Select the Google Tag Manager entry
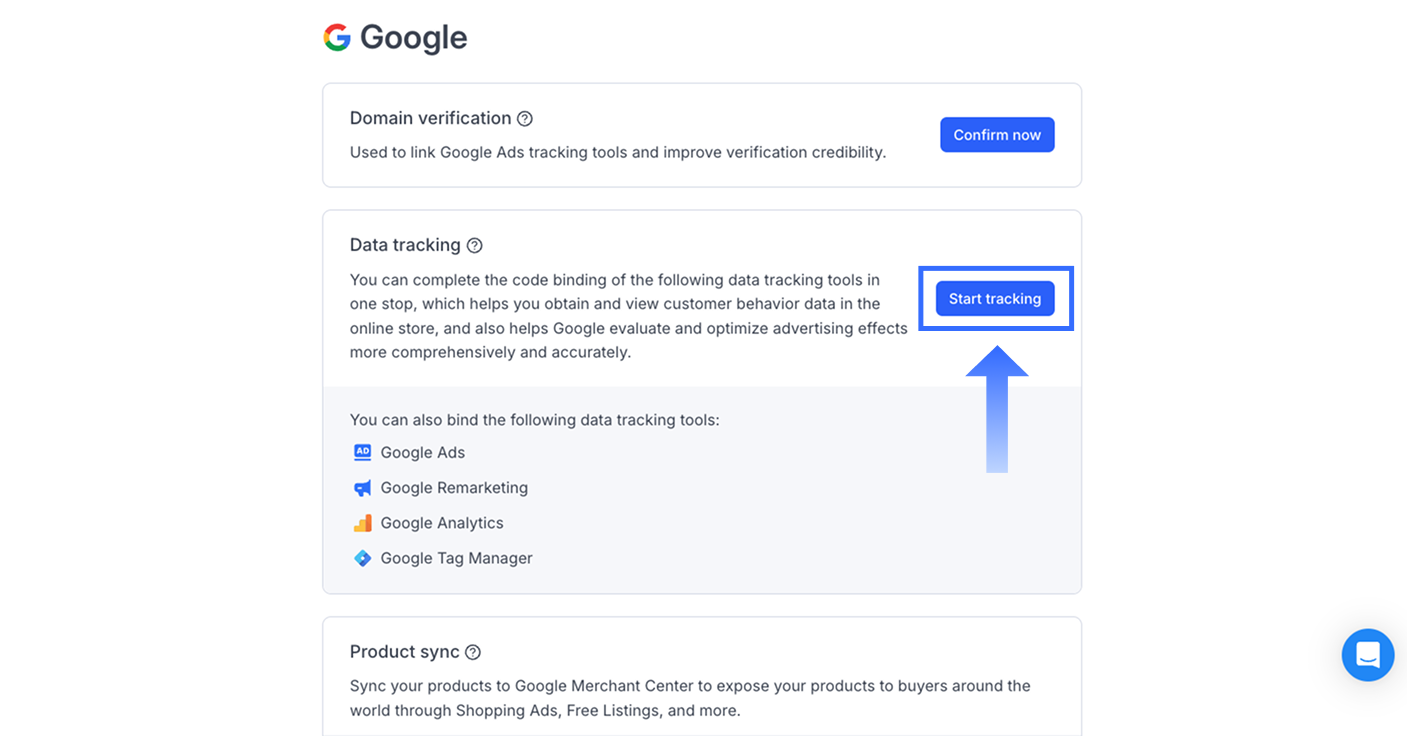 coord(456,558)
